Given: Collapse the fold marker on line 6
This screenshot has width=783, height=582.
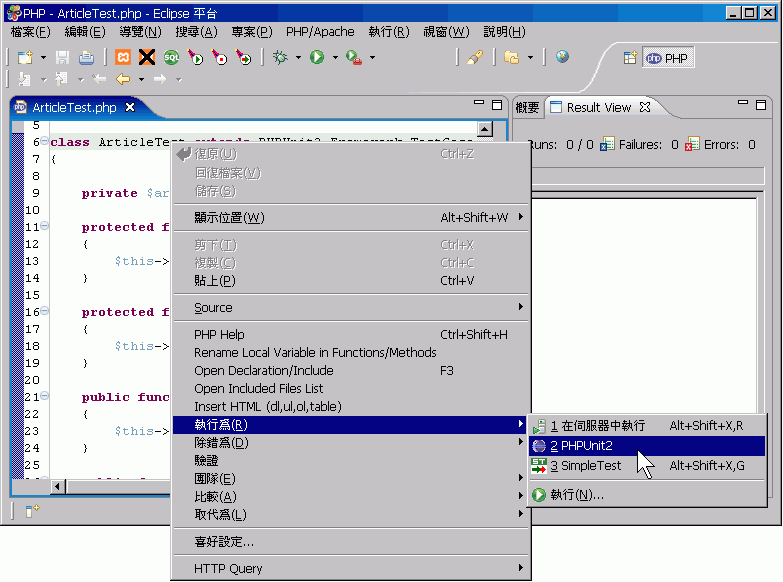Looking at the screenshot, I should pyautogui.click(x=44, y=141).
